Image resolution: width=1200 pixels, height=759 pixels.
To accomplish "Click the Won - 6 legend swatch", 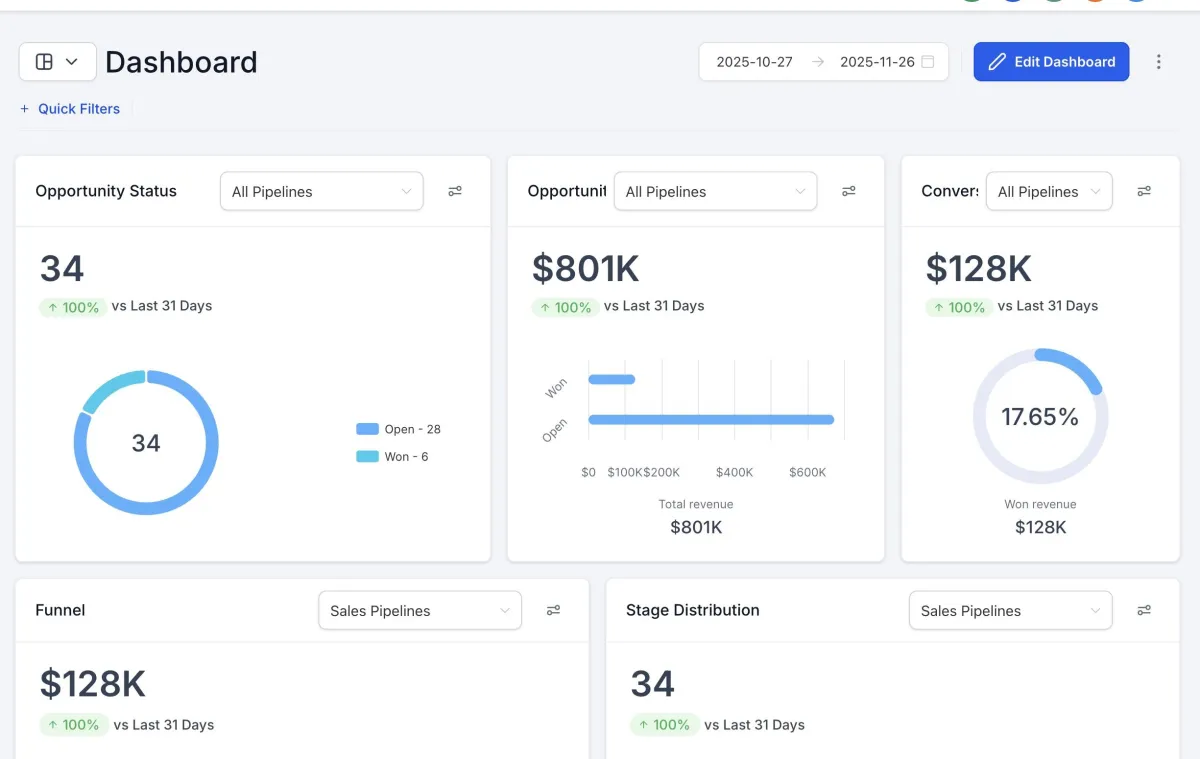I will pyautogui.click(x=367, y=456).
